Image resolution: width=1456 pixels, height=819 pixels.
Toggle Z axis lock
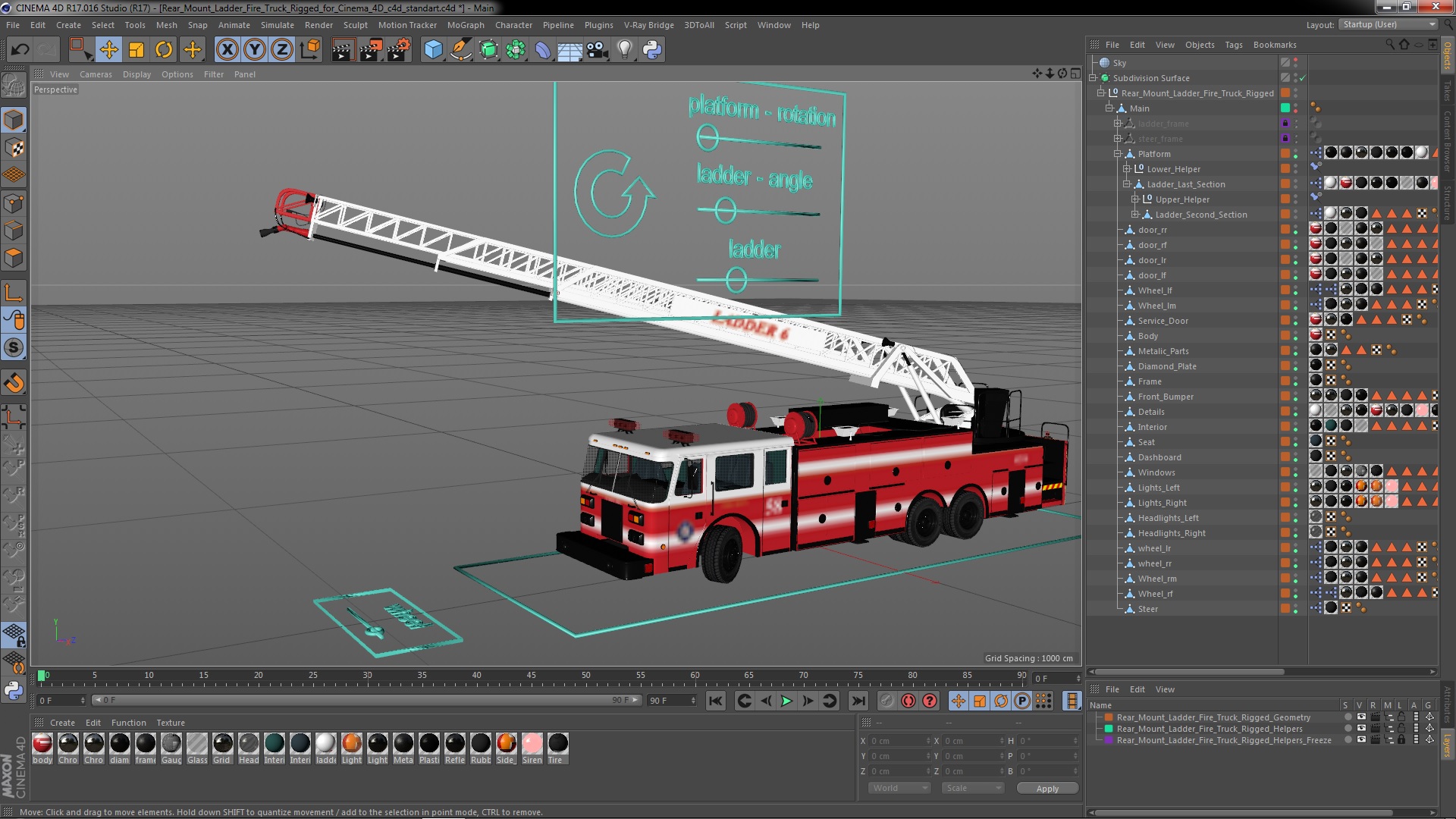coord(282,50)
